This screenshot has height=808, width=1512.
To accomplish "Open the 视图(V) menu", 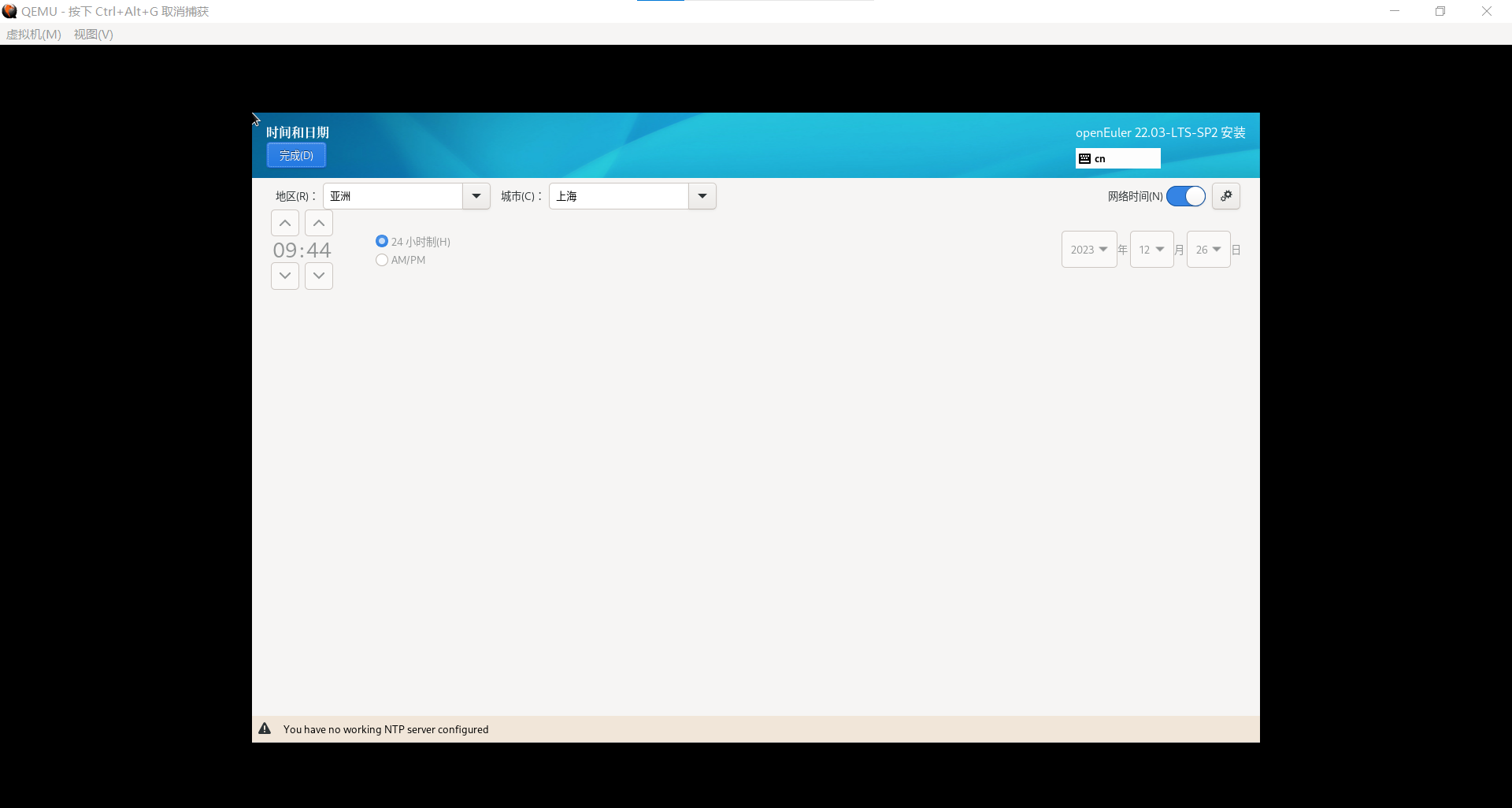I will (x=94, y=34).
